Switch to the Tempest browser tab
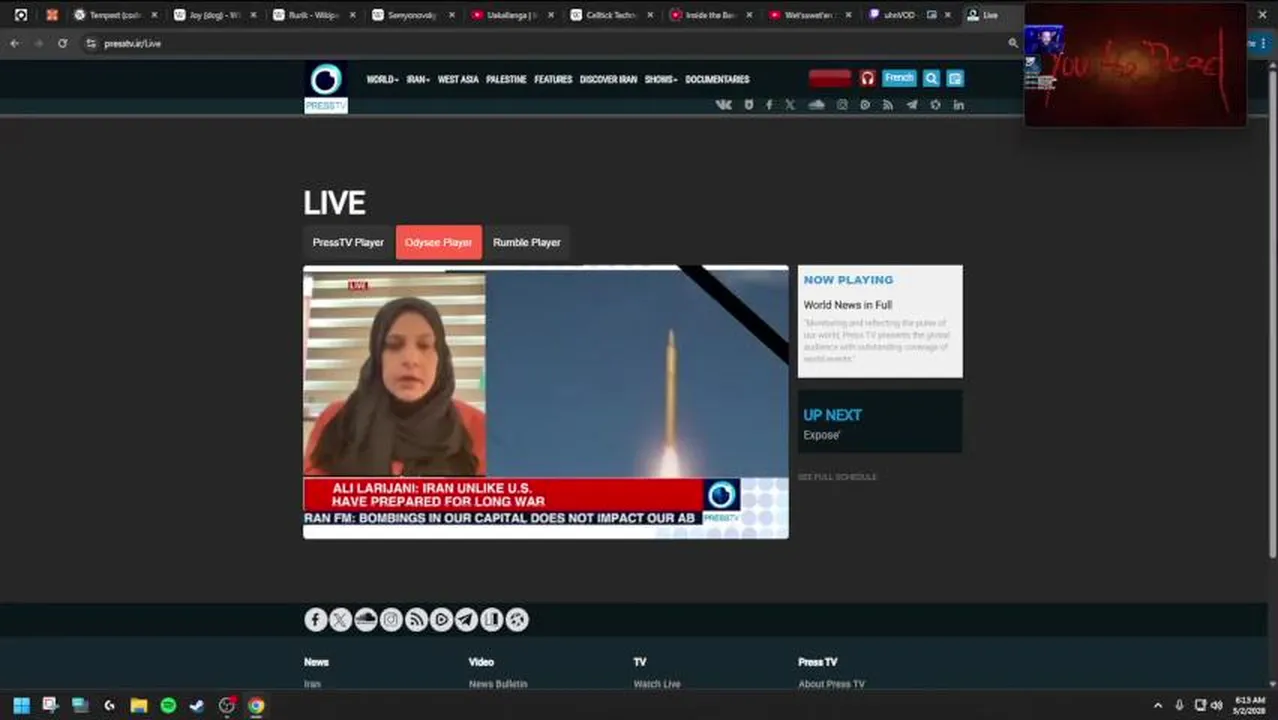The width and height of the screenshot is (1278, 720). [x=114, y=15]
